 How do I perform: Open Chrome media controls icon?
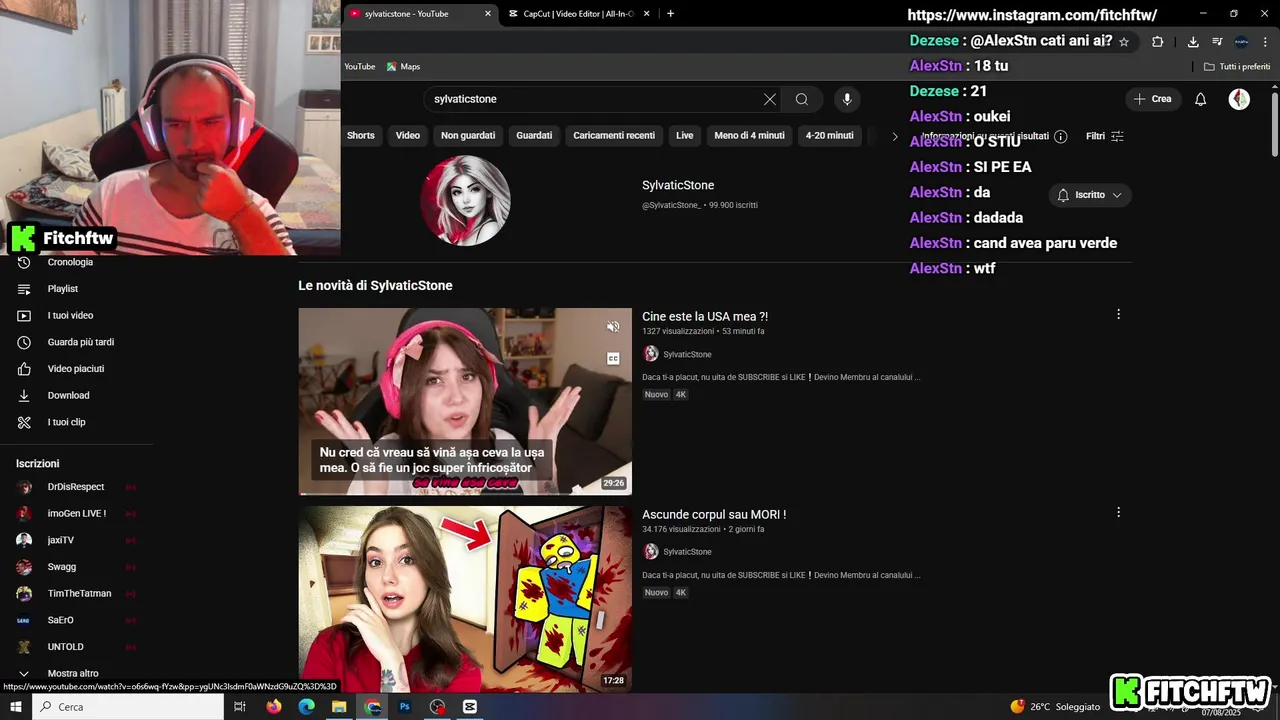pos(1217,42)
